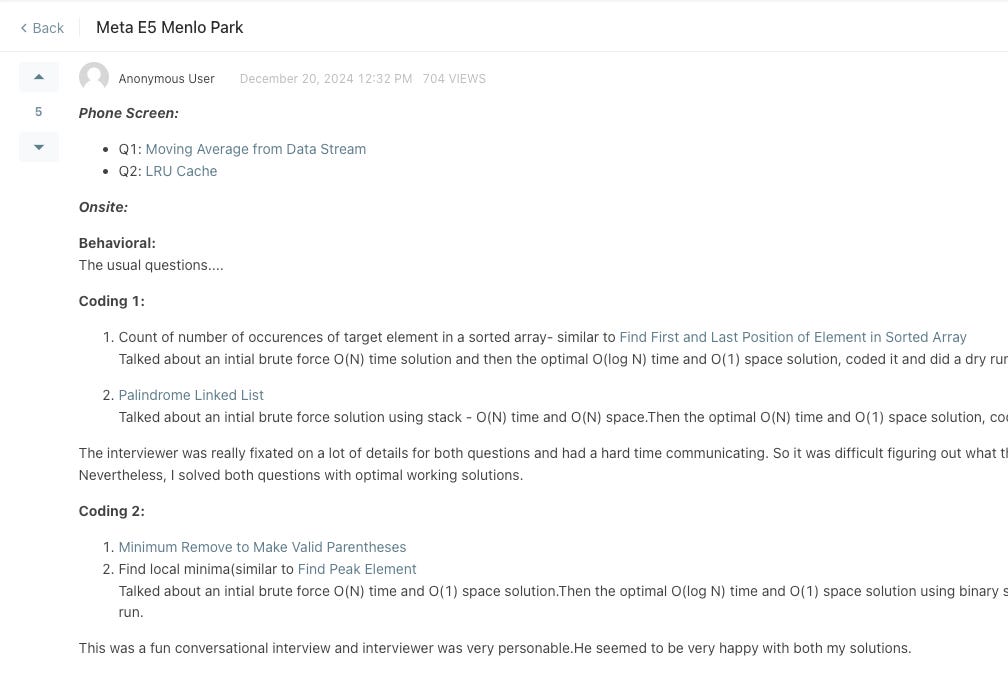The image size is (1008, 675).
Task: Click the Anonymous User avatar
Action: [93, 77]
